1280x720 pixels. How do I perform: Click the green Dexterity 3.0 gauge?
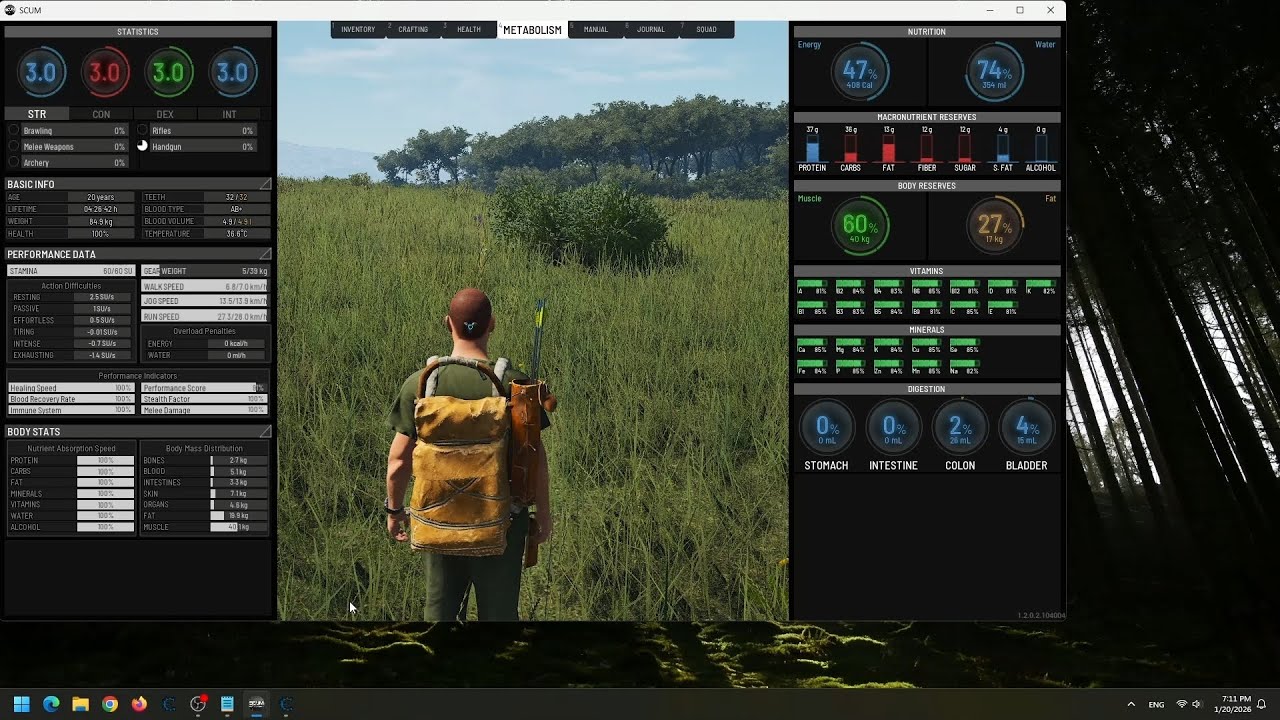[x=169, y=73]
